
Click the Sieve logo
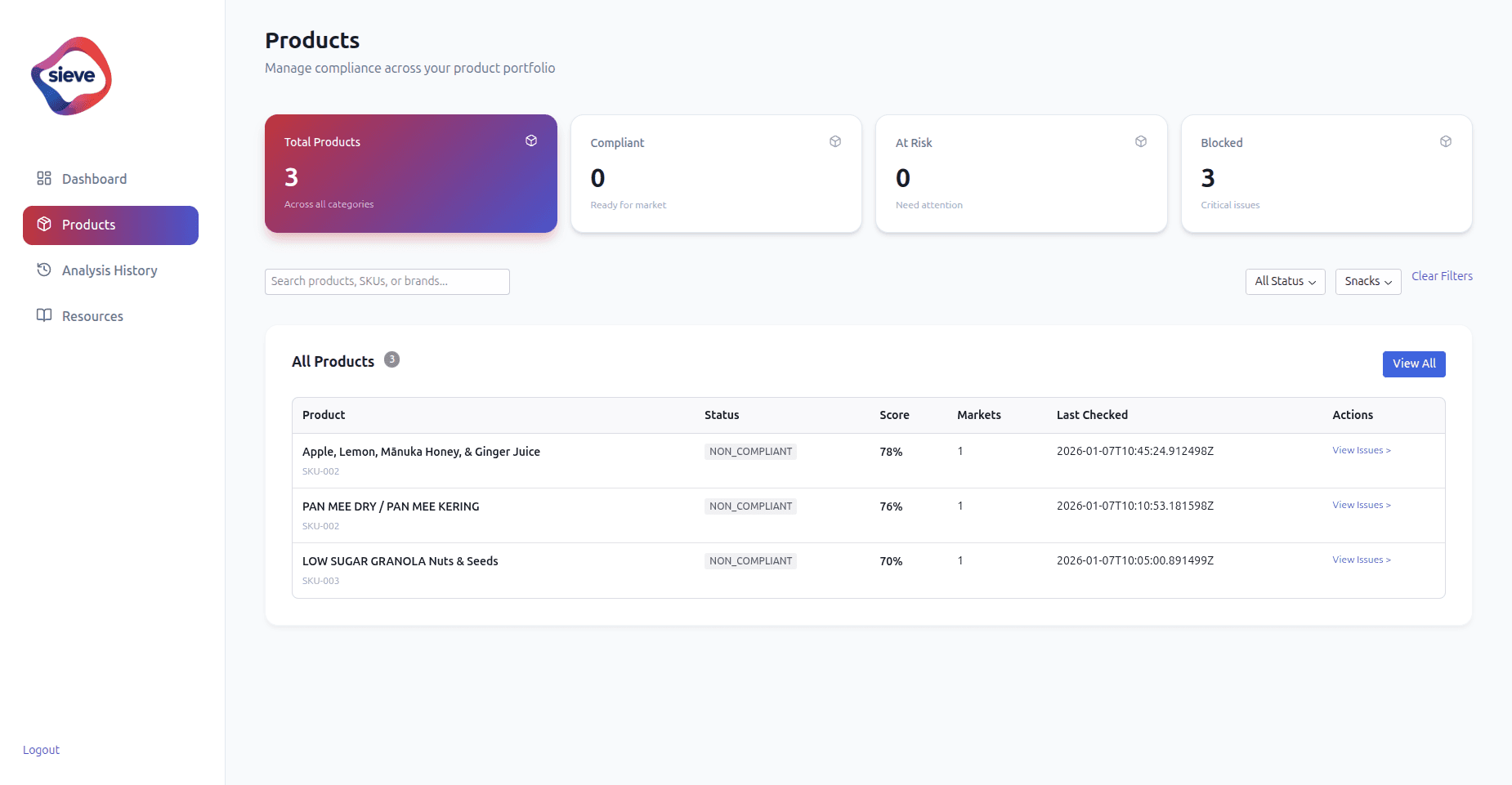coord(71,76)
